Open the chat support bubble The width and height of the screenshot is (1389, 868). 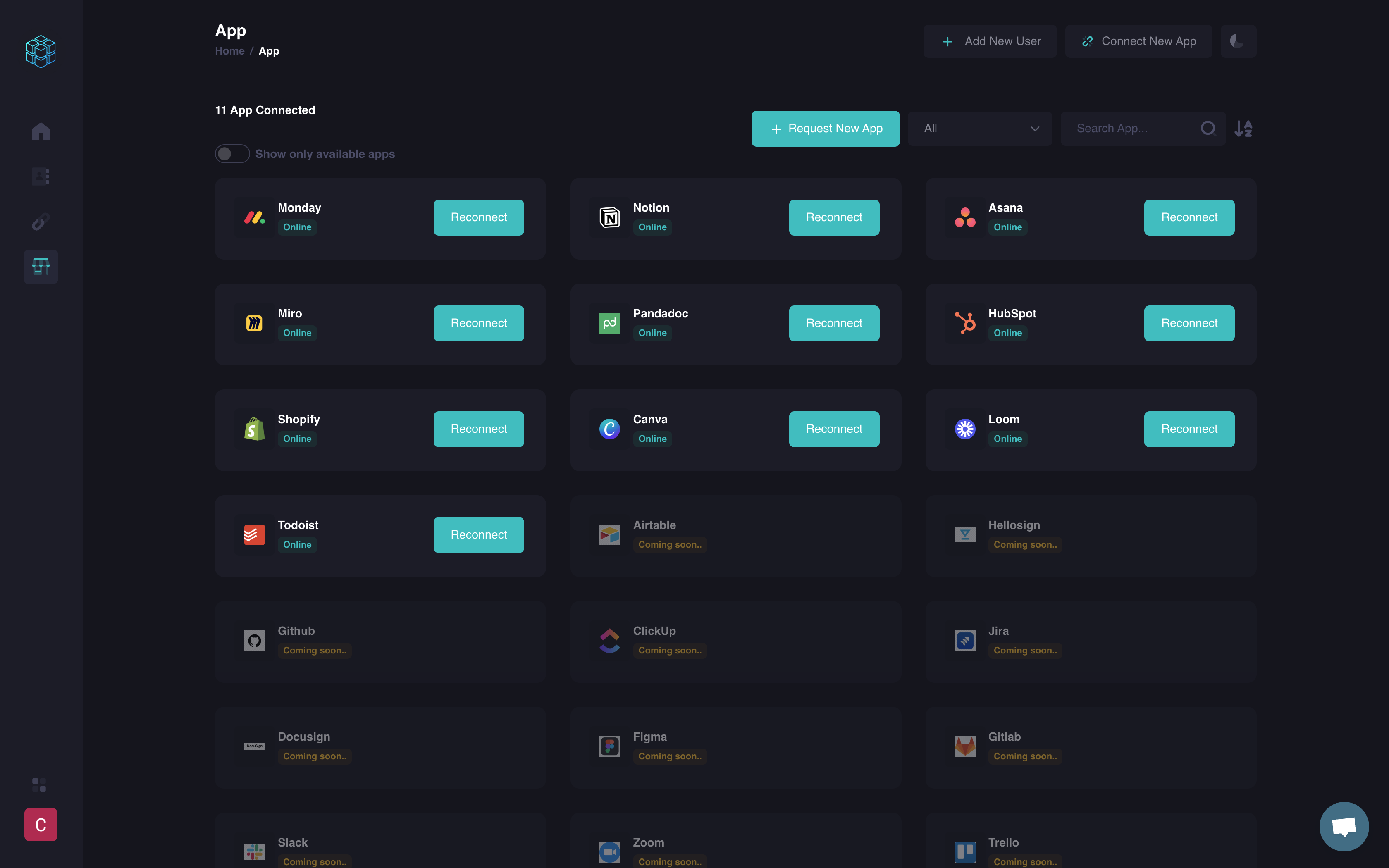click(1344, 826)
